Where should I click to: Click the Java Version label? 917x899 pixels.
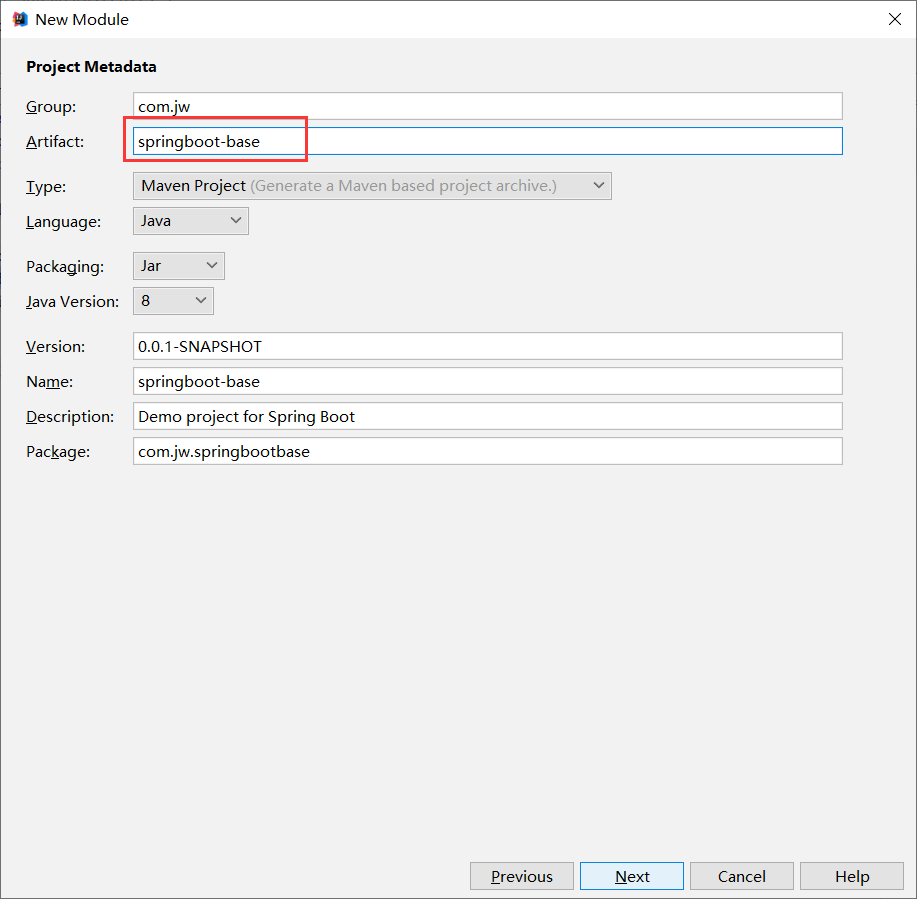pos(72,301)
